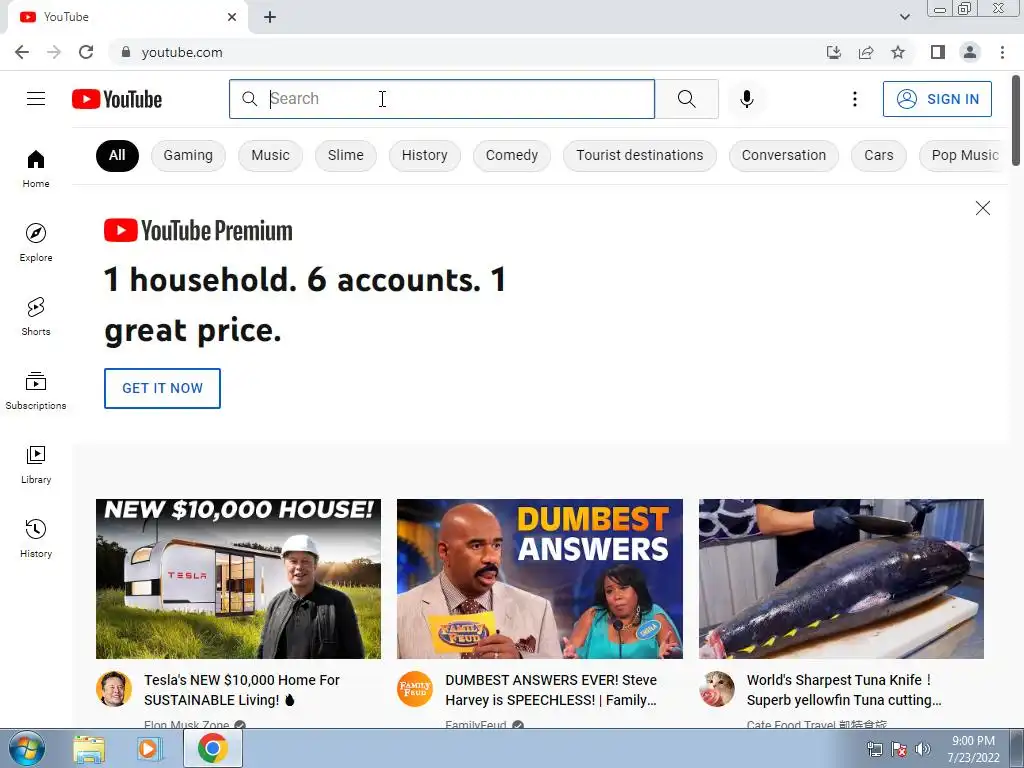Open the Windows Start menu
This screenshot has width=1024, height=768.
26,748
